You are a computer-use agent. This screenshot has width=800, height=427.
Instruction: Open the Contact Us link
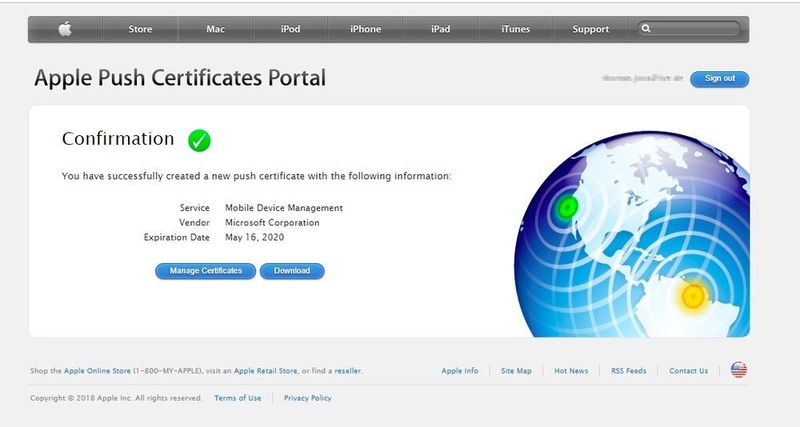click(x=688, y=371)
